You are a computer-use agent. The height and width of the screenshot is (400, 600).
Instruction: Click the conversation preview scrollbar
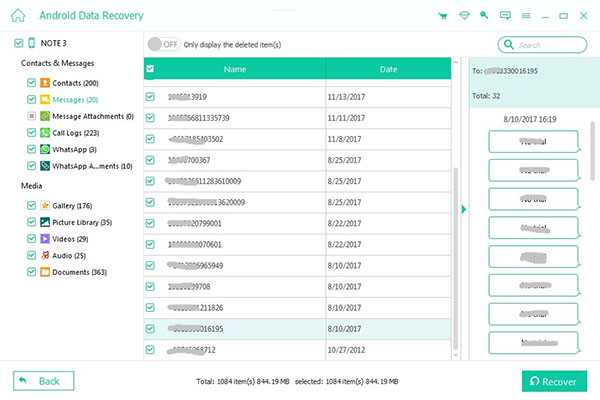coord(593,151)
